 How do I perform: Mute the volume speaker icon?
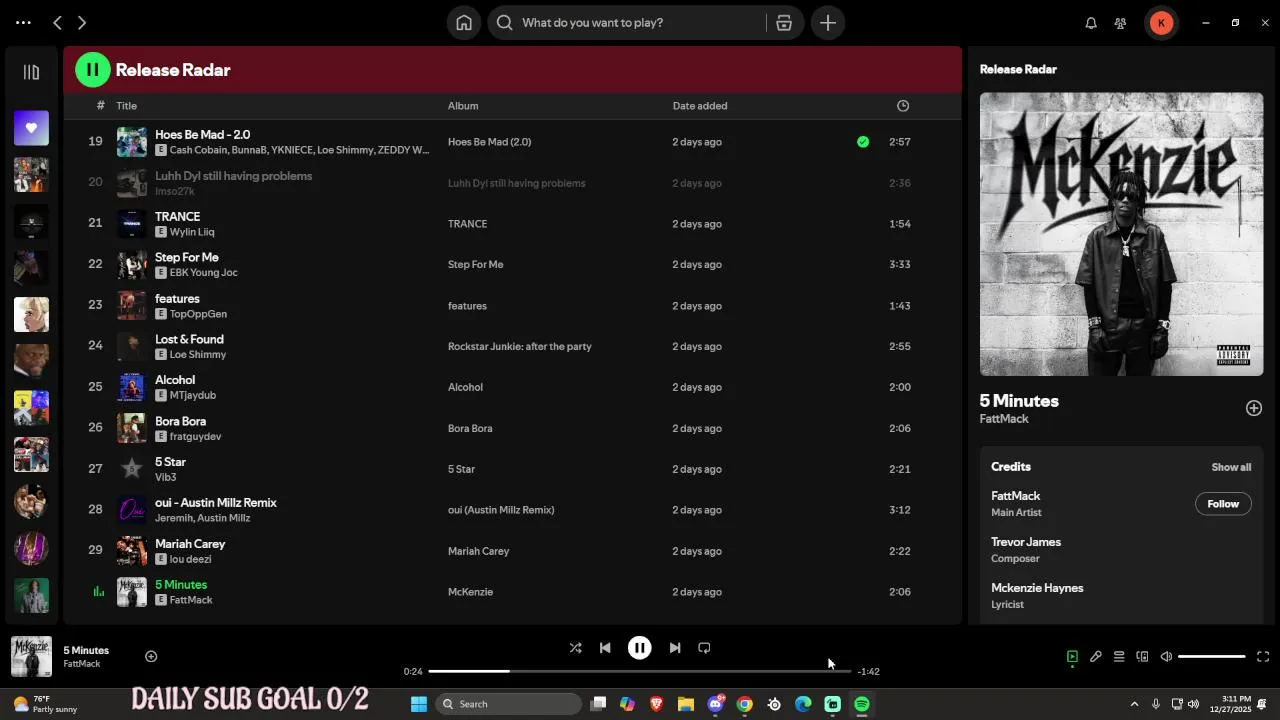(1166, 657)
